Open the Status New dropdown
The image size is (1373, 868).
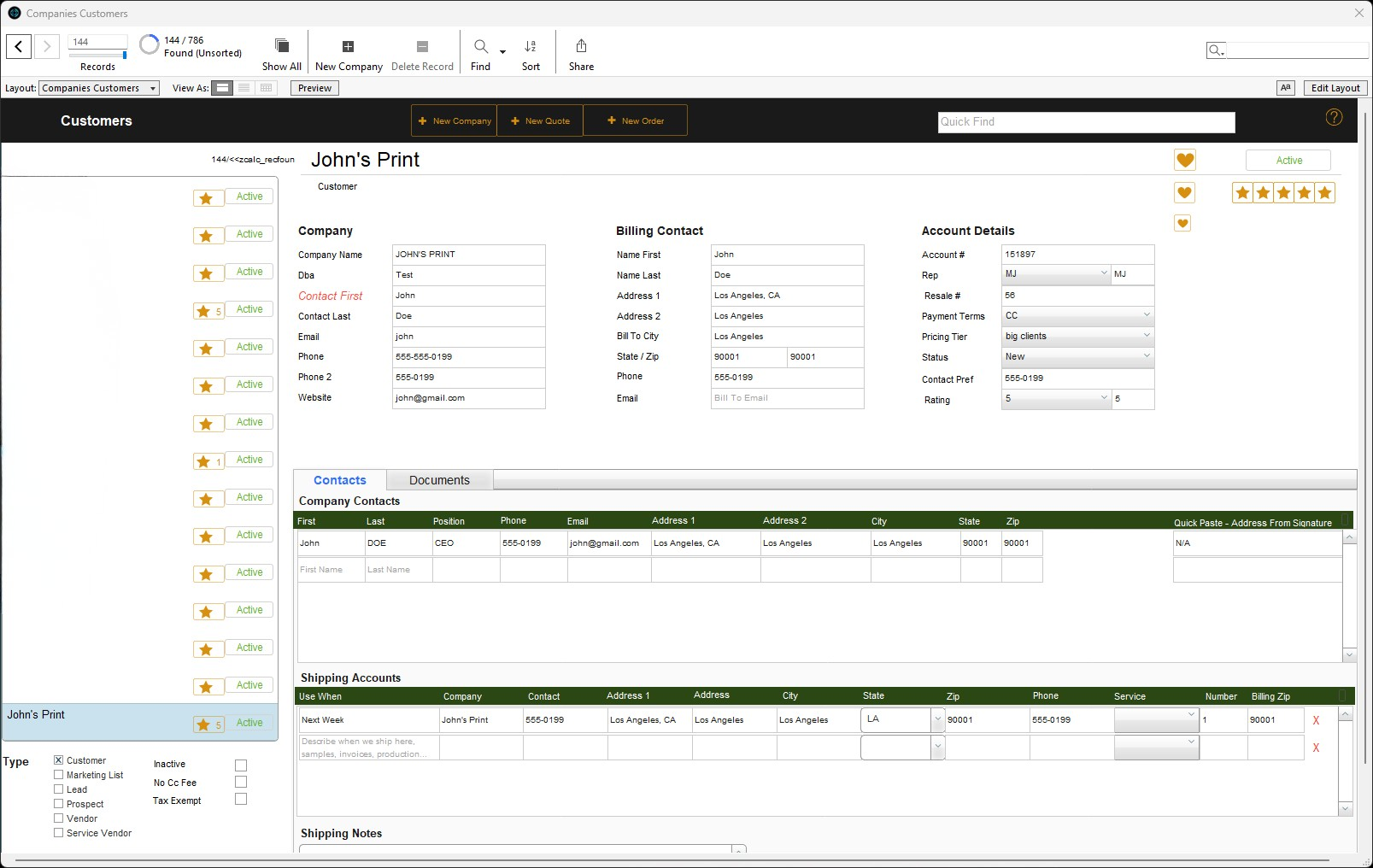1077,356
